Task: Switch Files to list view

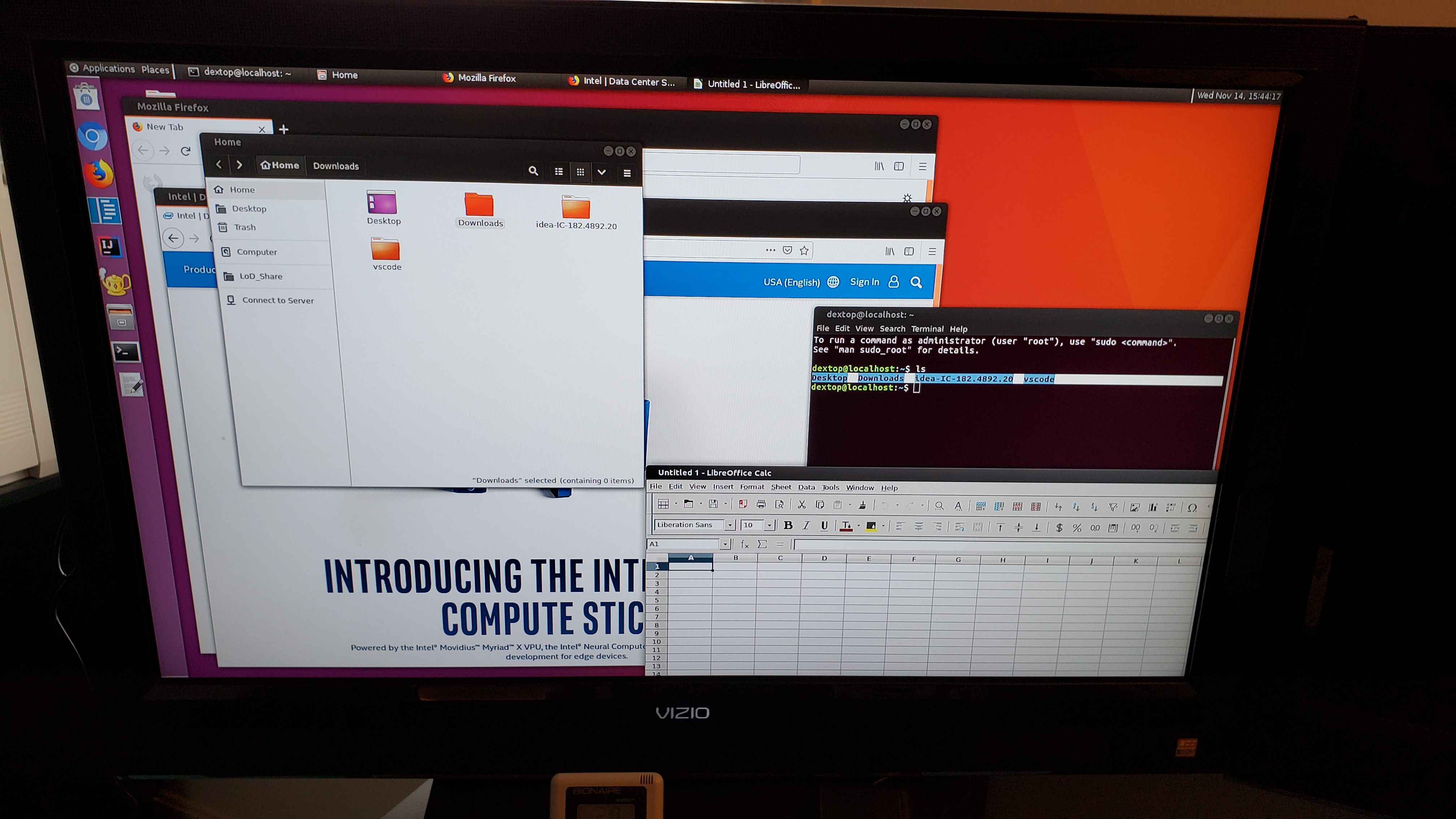Action: tap(558, 171)
